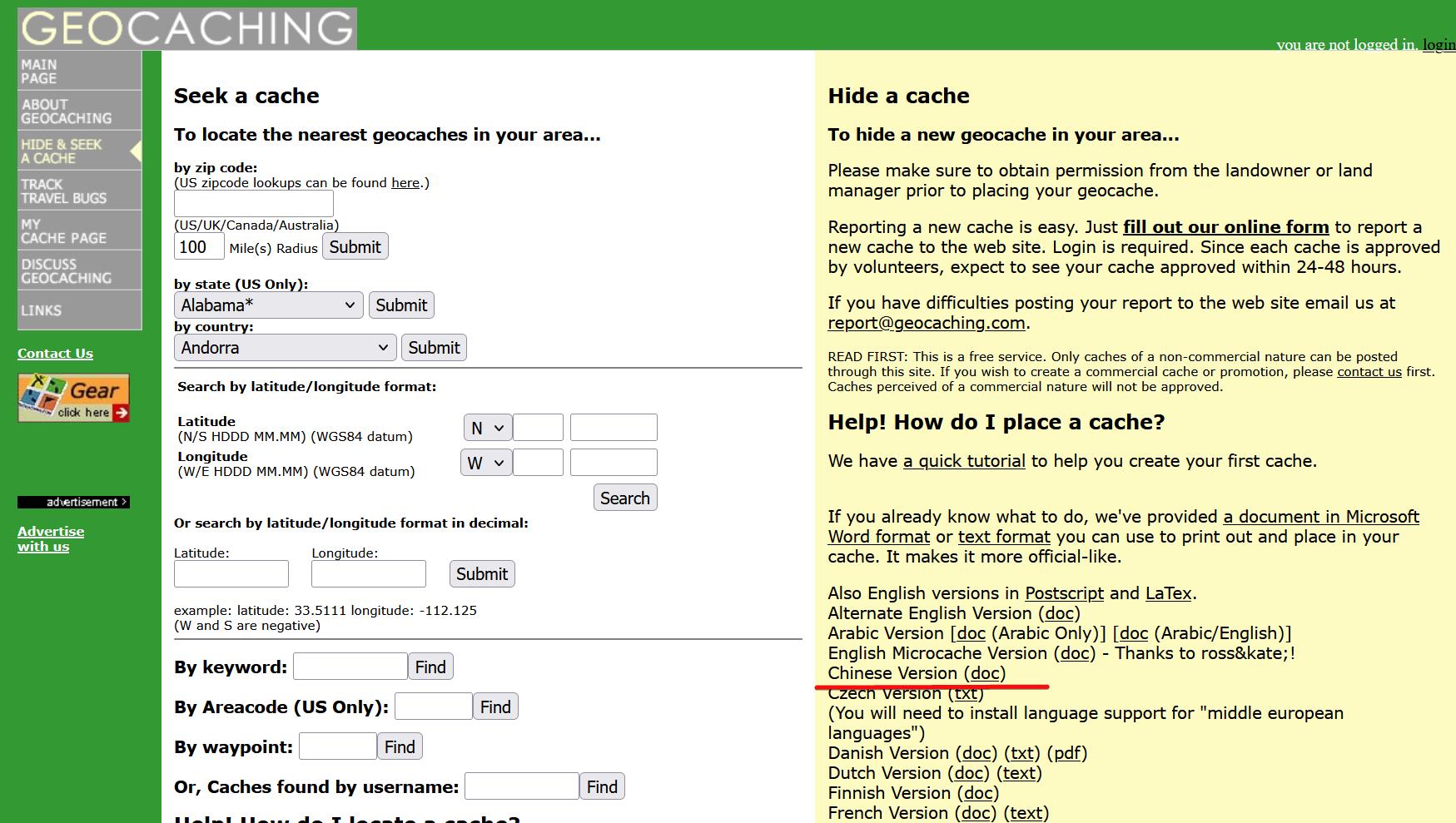Open the fill out our online form link
Image resolution: width=1456 pixels, height=823 pixels.
(x=1225, y=227)
